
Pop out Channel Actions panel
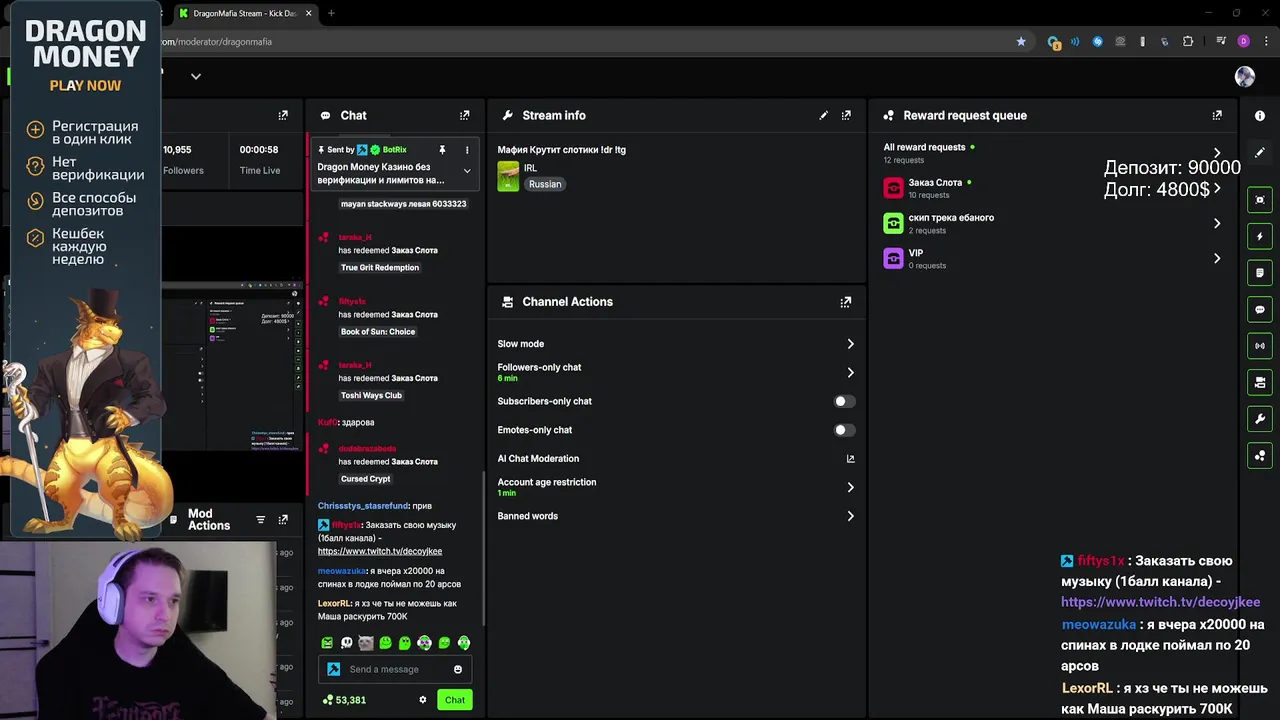pos(846,302)
